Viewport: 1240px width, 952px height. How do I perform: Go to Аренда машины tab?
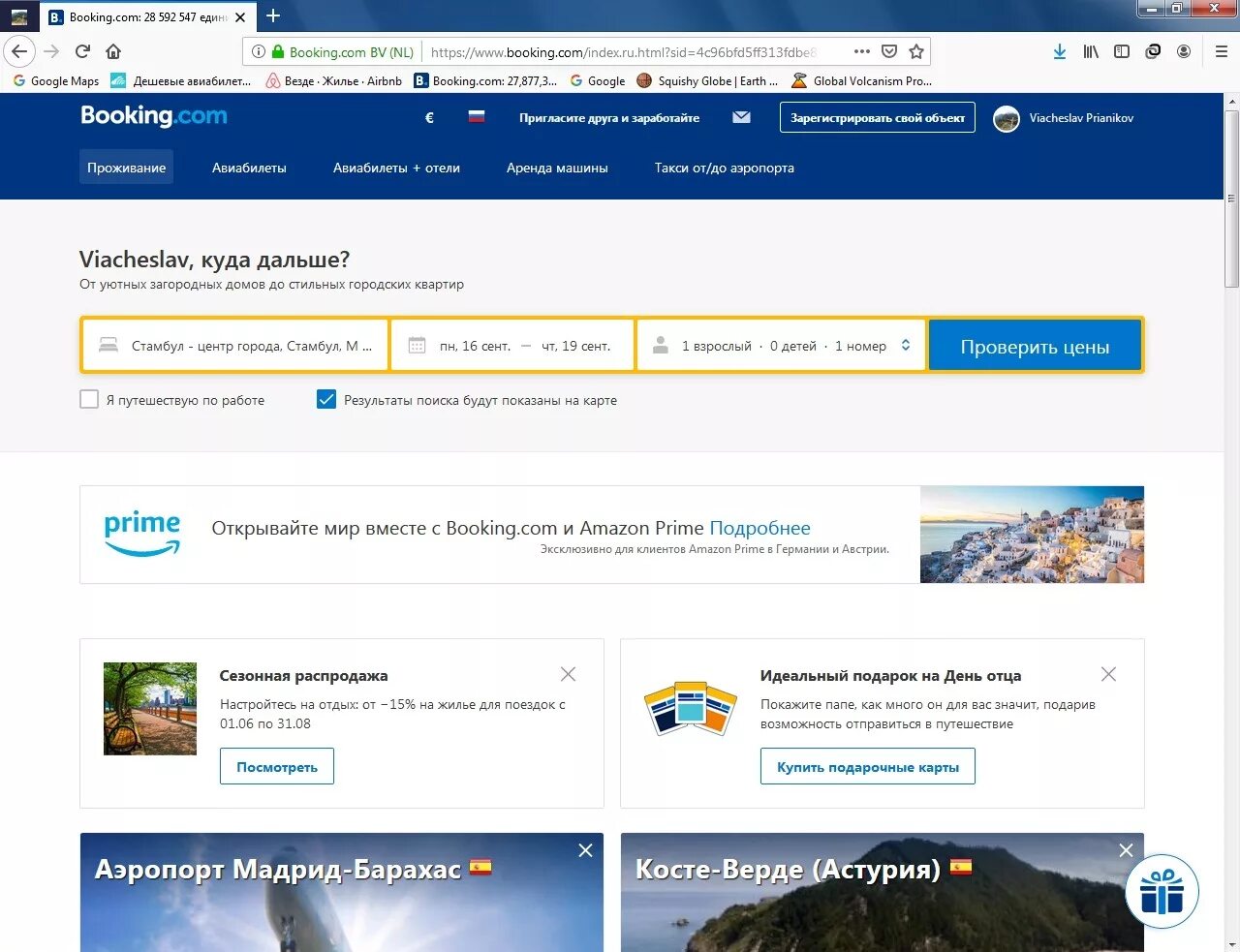click(557, 168)
